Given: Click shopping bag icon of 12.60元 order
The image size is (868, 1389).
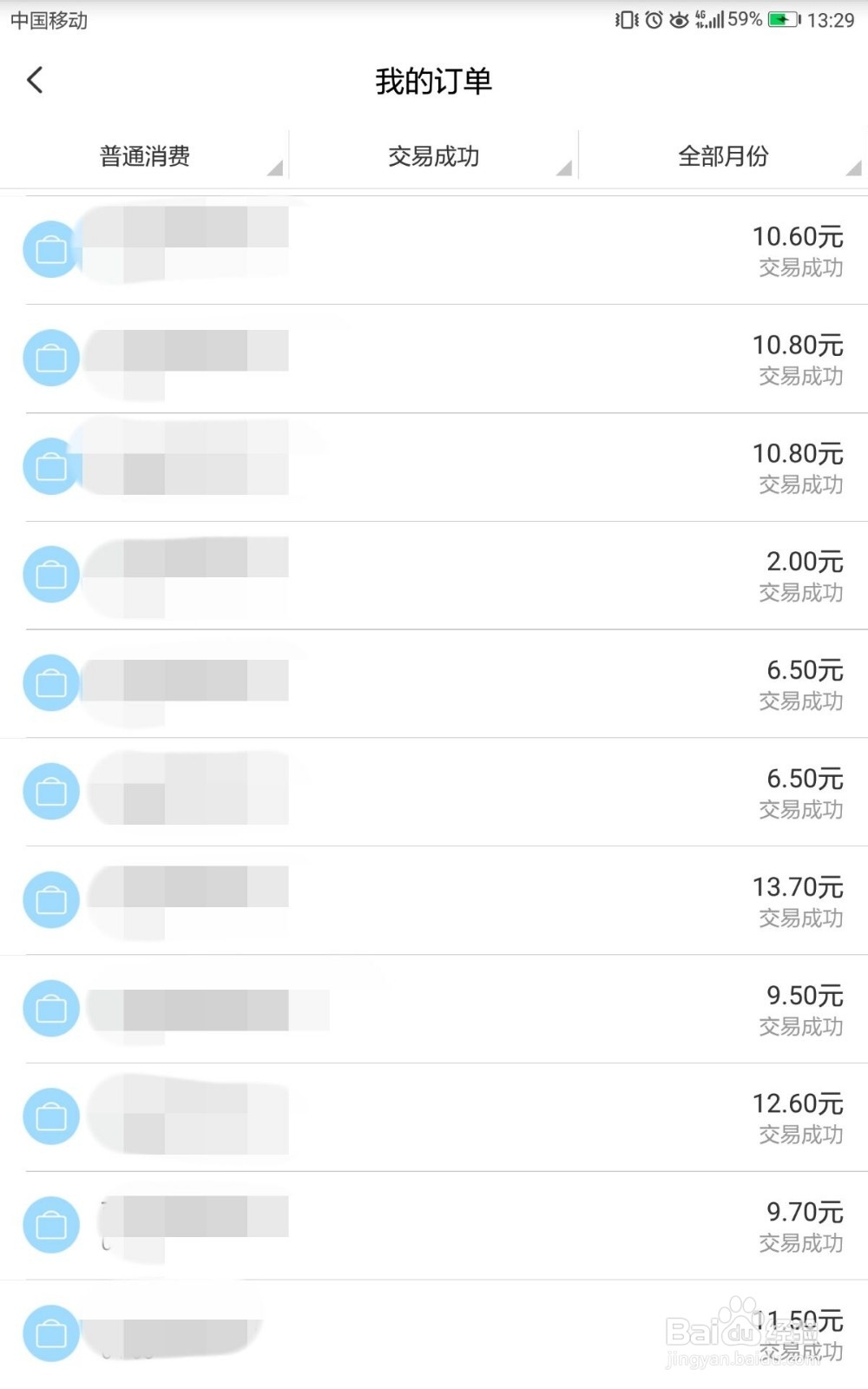Looking at the screenshot, I should (x=51, y=1116).
